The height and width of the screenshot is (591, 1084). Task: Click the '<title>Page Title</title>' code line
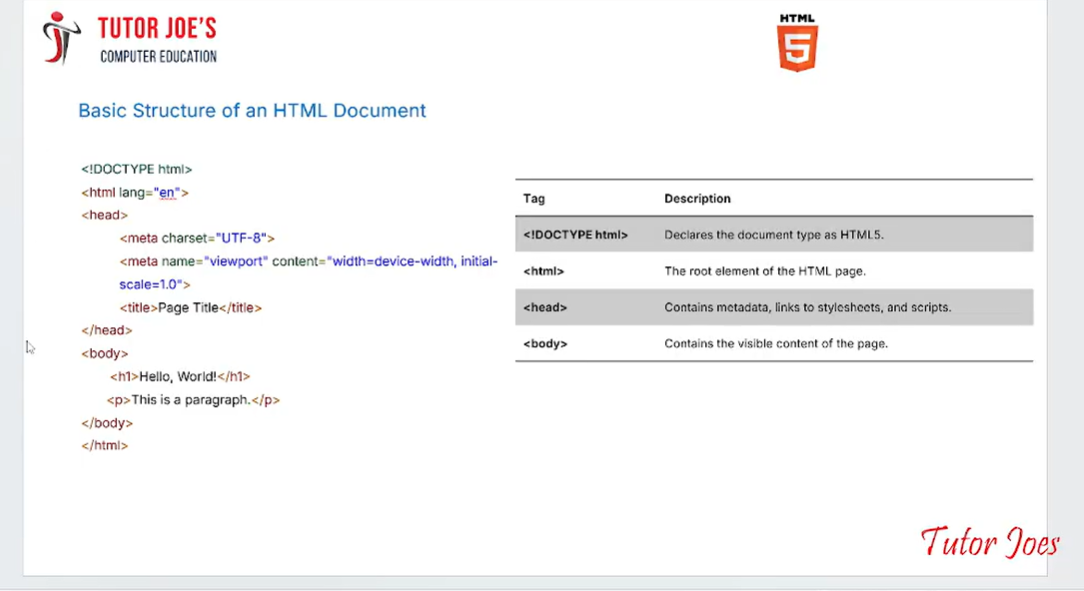pyautogui.click(x=191, y=308)
